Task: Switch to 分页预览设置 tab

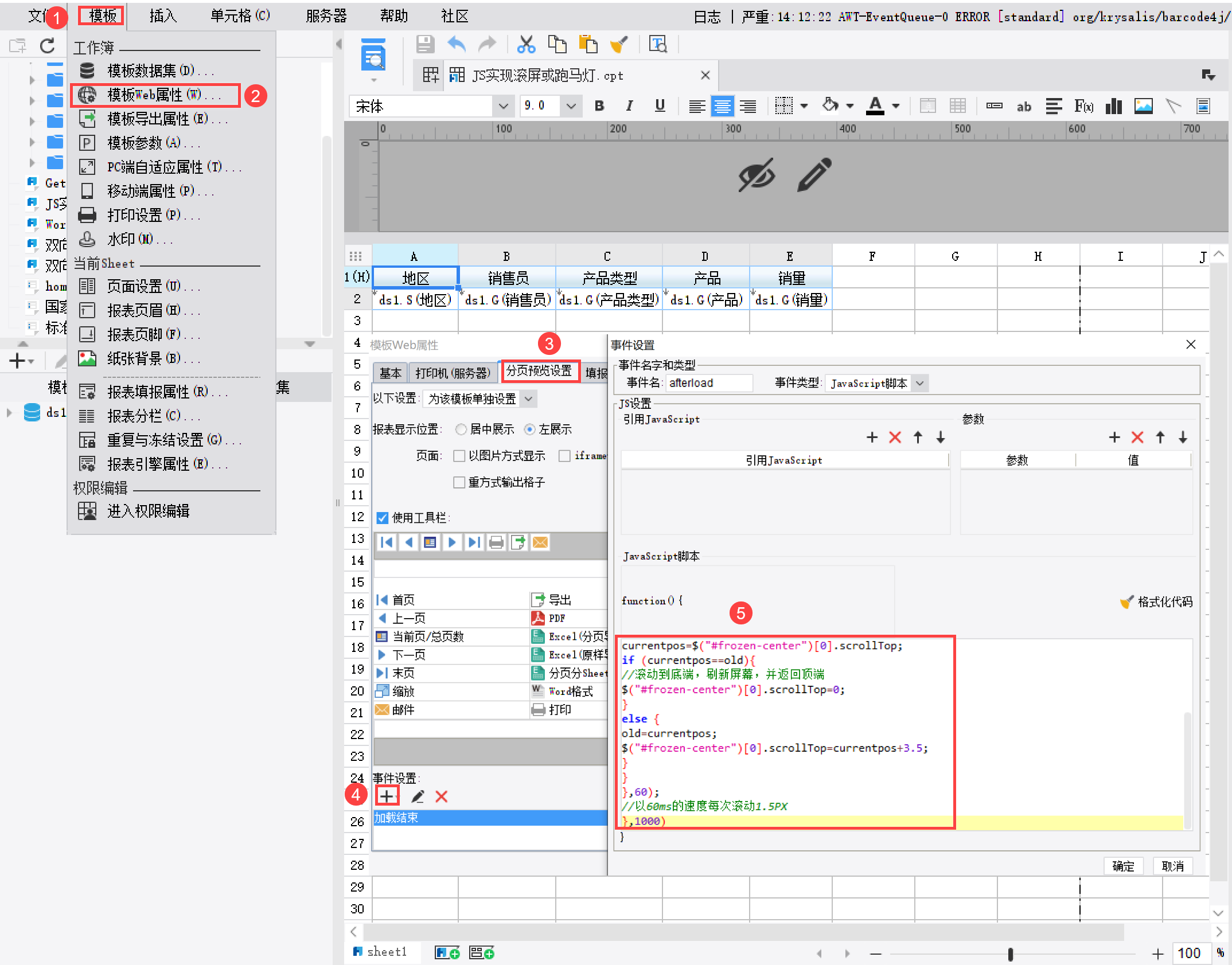Action: click(x=539, y=372)
